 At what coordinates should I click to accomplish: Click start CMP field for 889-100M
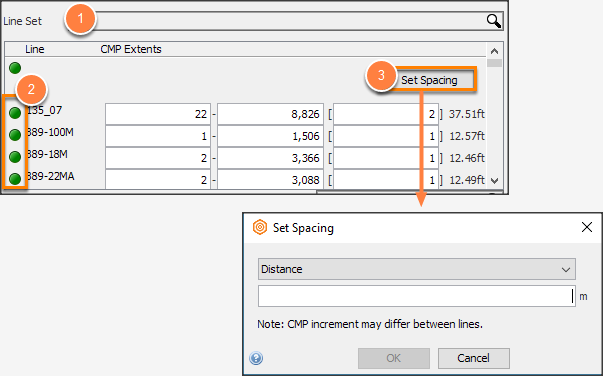[x=158, y=136]
